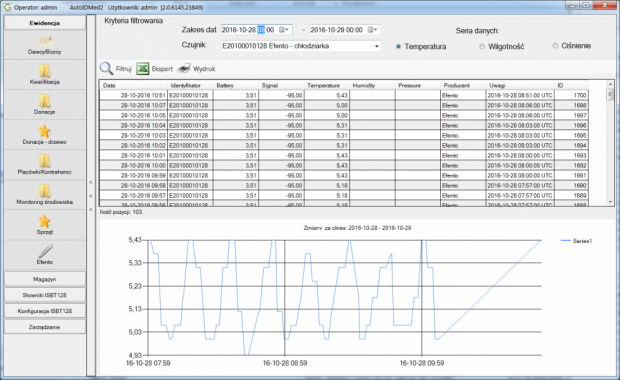Sort table by the Signal column header
The image size is (620, 380).
(282, 85)
